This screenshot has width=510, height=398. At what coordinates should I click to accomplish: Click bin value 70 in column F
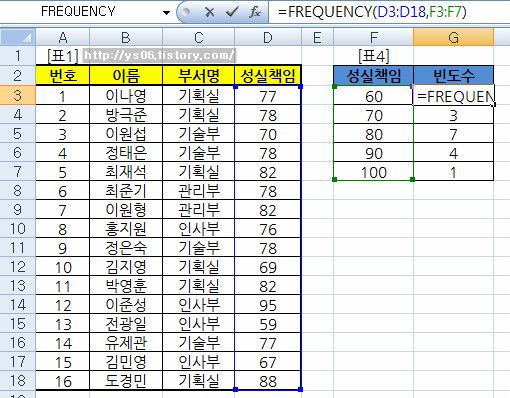click(373, 115)
